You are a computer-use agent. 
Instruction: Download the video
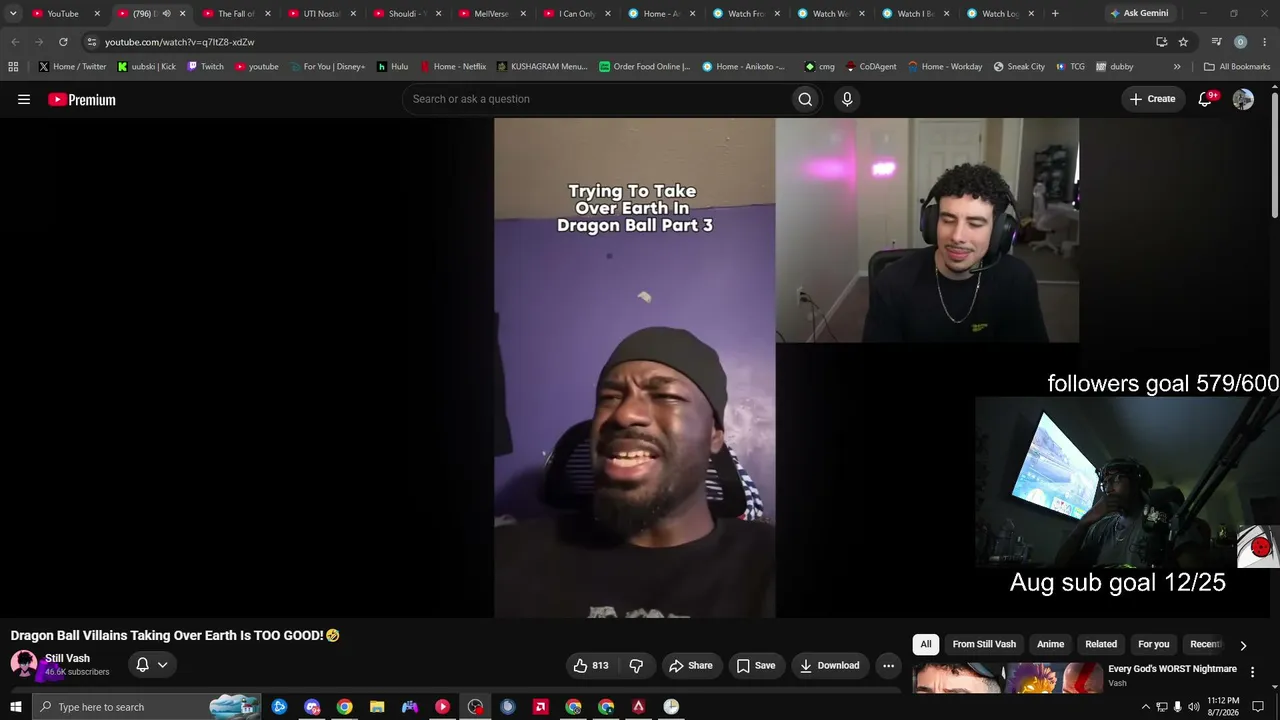click(829, 665)
